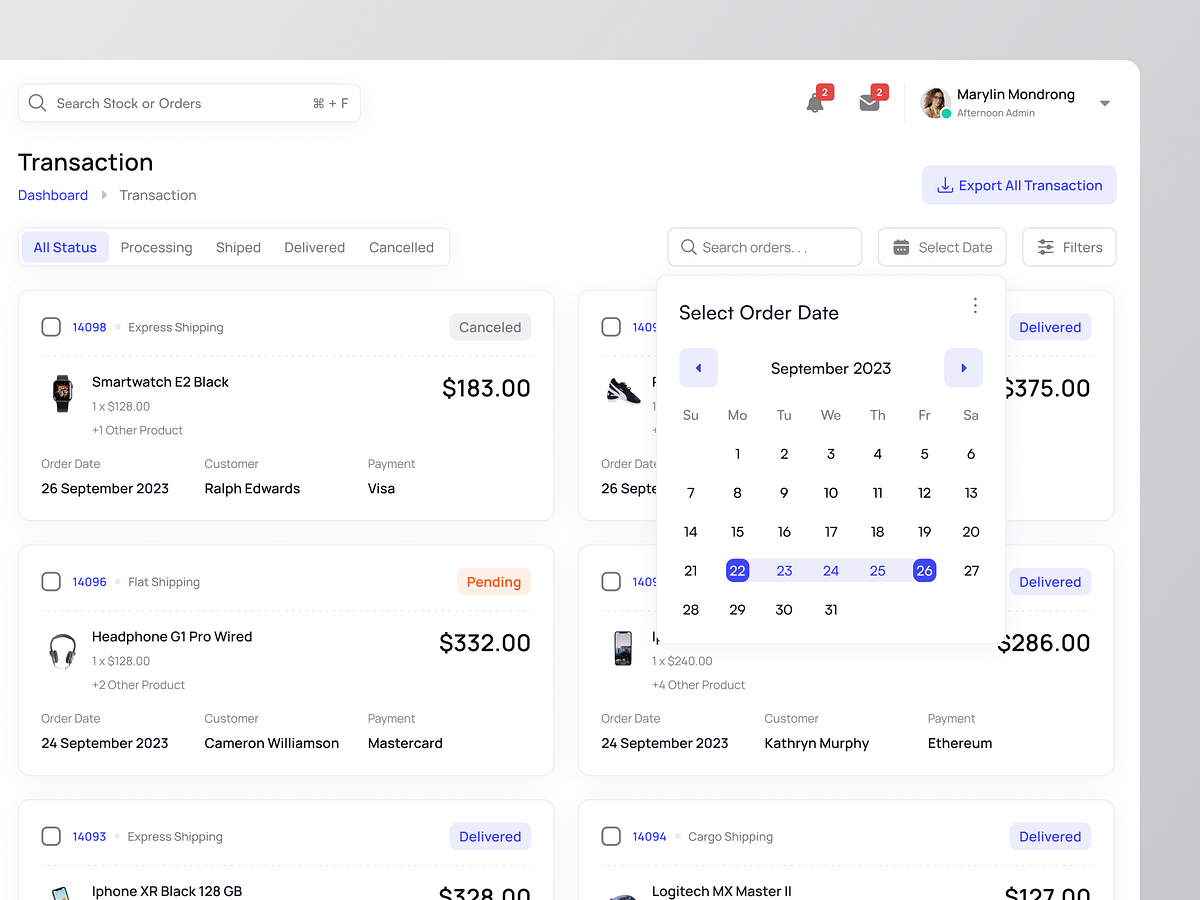Open the calendar icon beside Select Date
Screen dimensions: 1200x900
899,247
